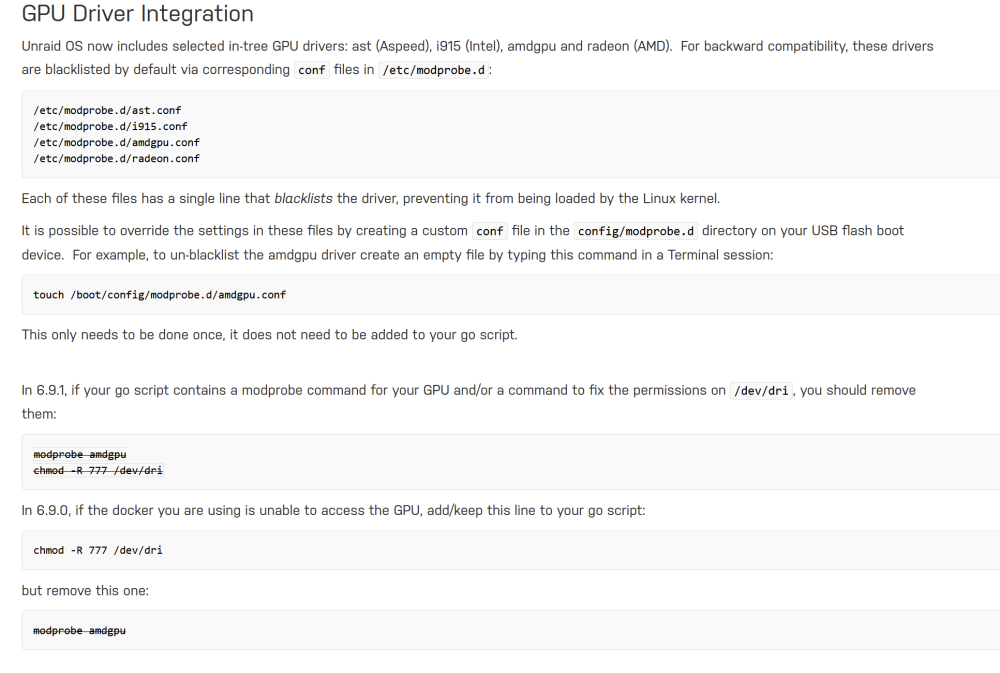The width and height of the screenshot is (1000, 673).
Task: Click the struck-through chmod -R 777 line
Action: pyautogui.click(x=98, y=470)
